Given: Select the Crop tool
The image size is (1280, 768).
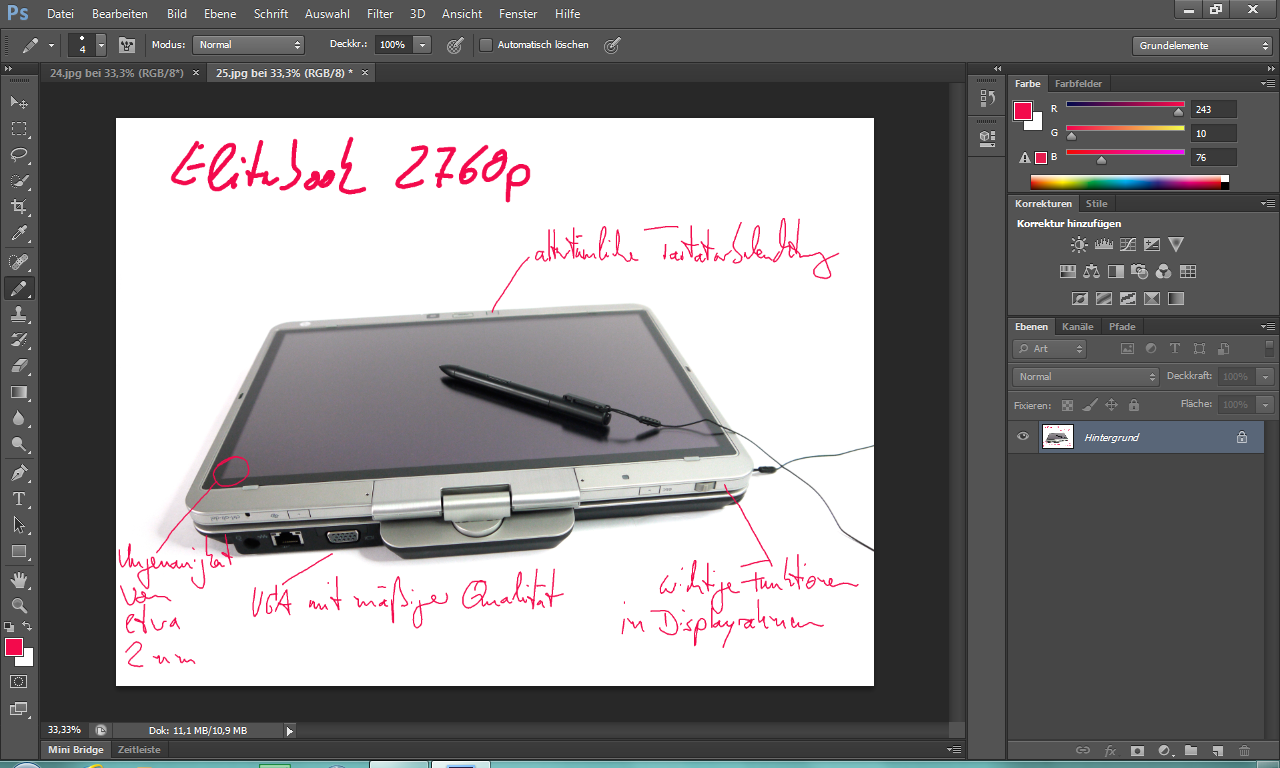Looking at the screenshot, I should (x=19, y=207).
